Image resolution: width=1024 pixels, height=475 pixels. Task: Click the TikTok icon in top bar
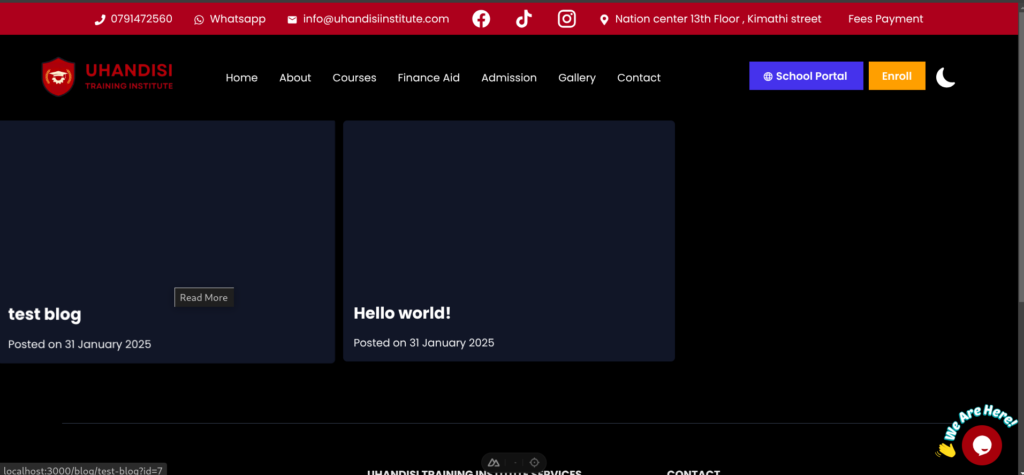click(523, 19)
